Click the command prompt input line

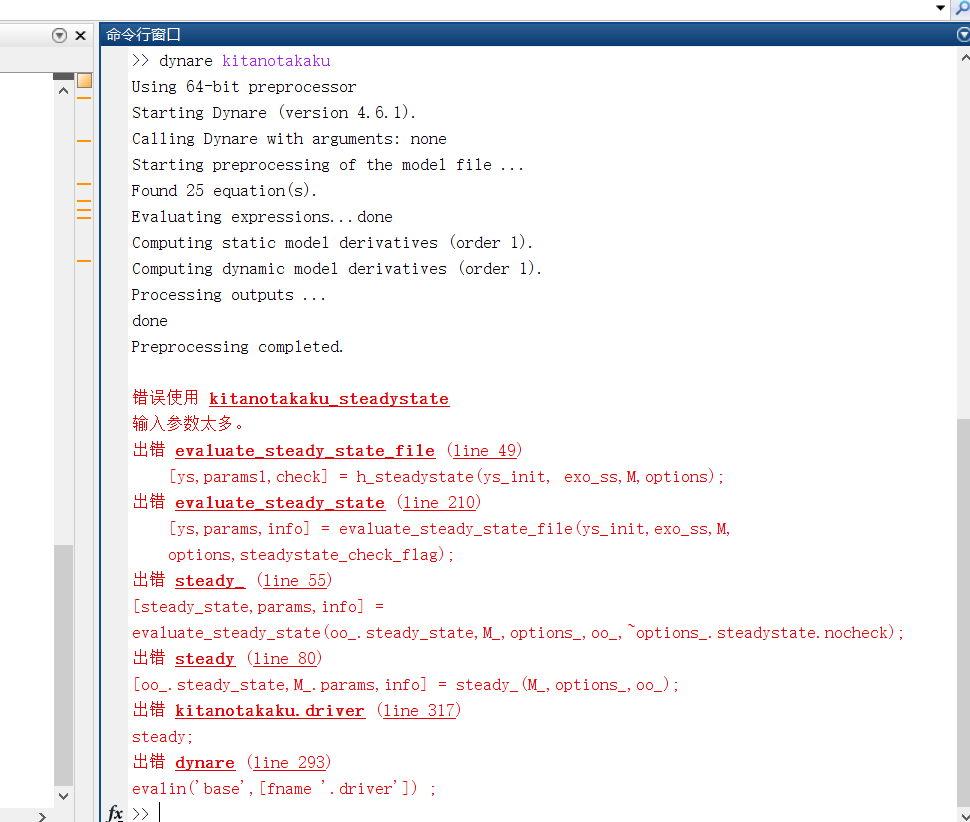click(500, 813)
